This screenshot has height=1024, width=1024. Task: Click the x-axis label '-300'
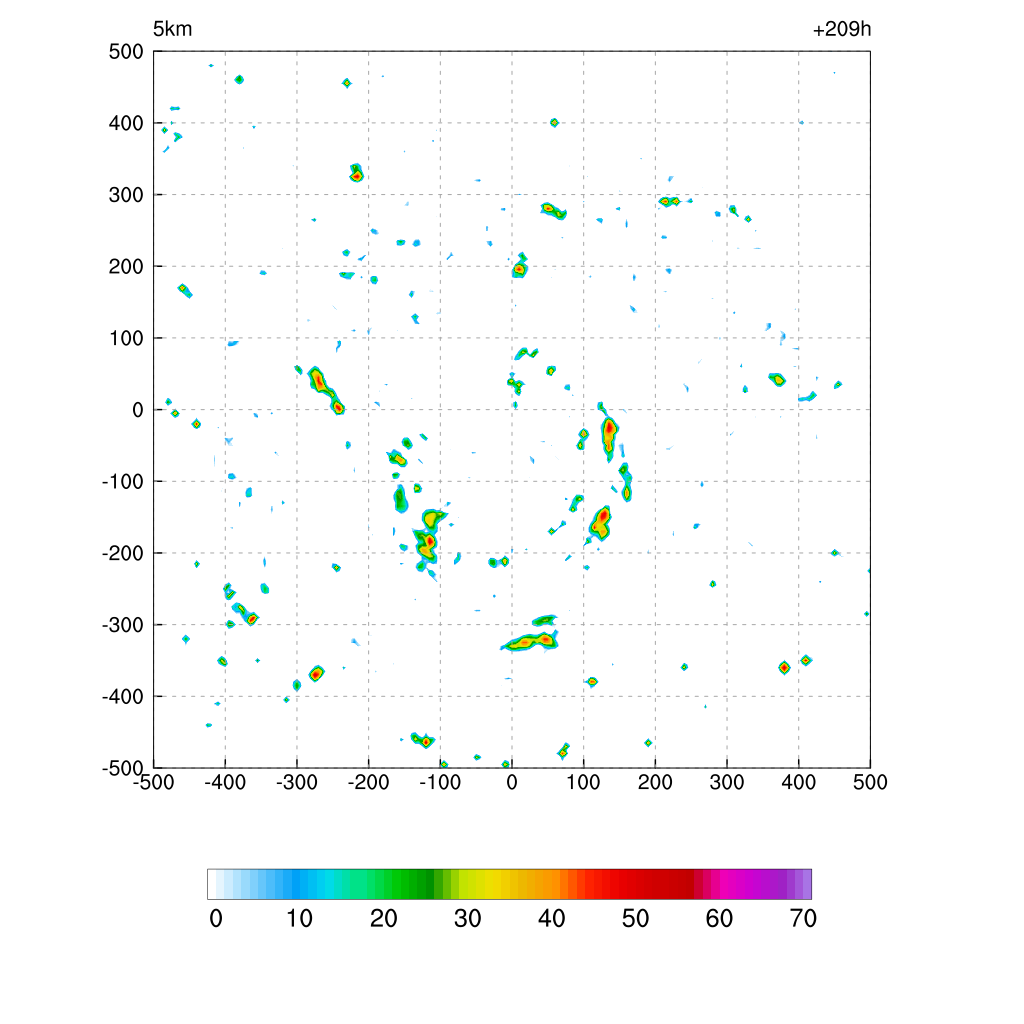(297, 782)
